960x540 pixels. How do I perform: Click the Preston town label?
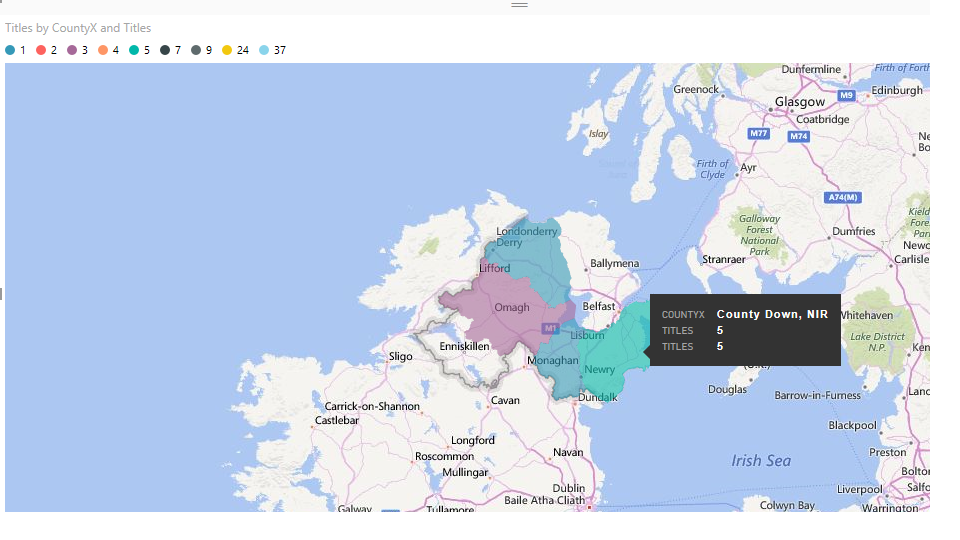click(x=888, y=452)
